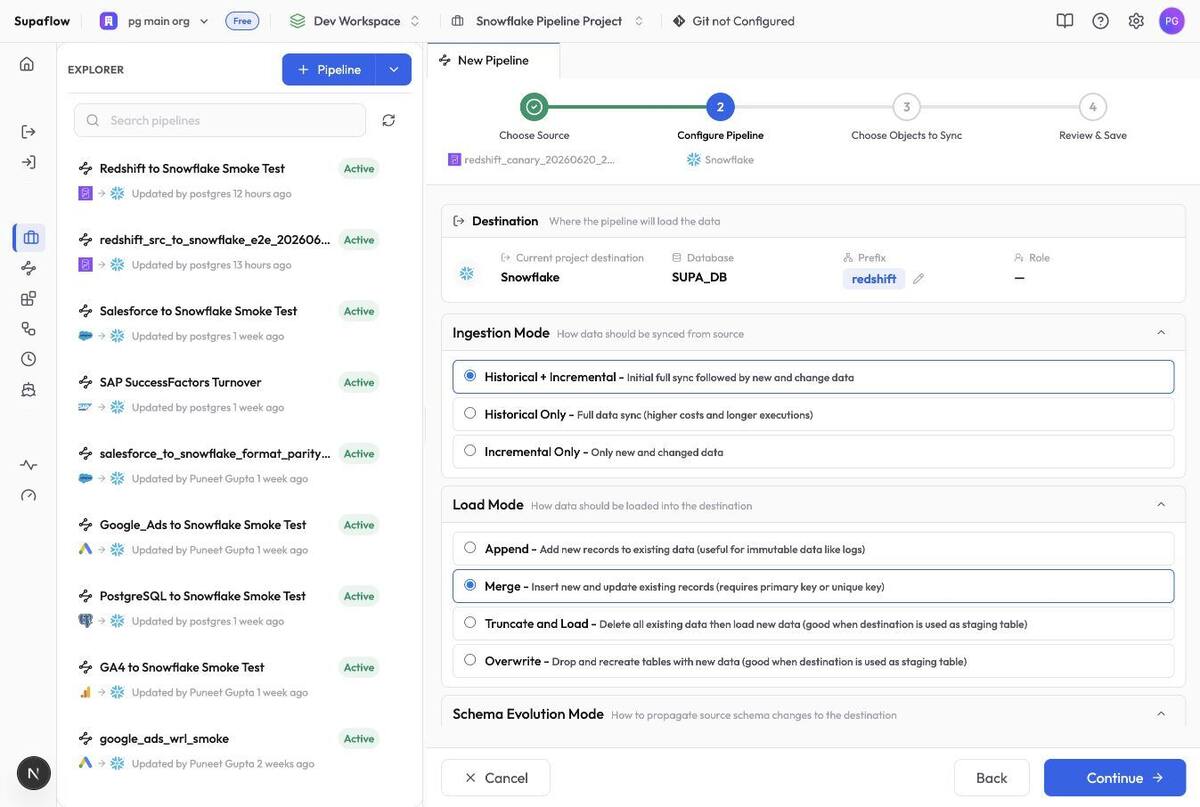Screen dimensions: 1200x807
Task: Click the Back button
Action: pos(992,778)
